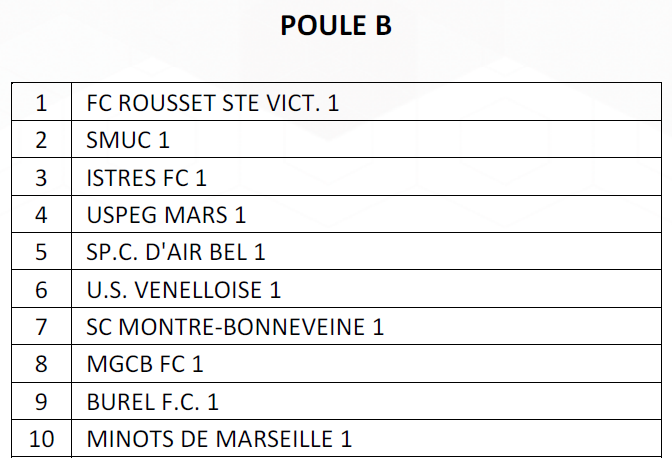Click the ISTRES FC 1 entry
Viewport: 672px width, 468px height.
pos(147,177)
